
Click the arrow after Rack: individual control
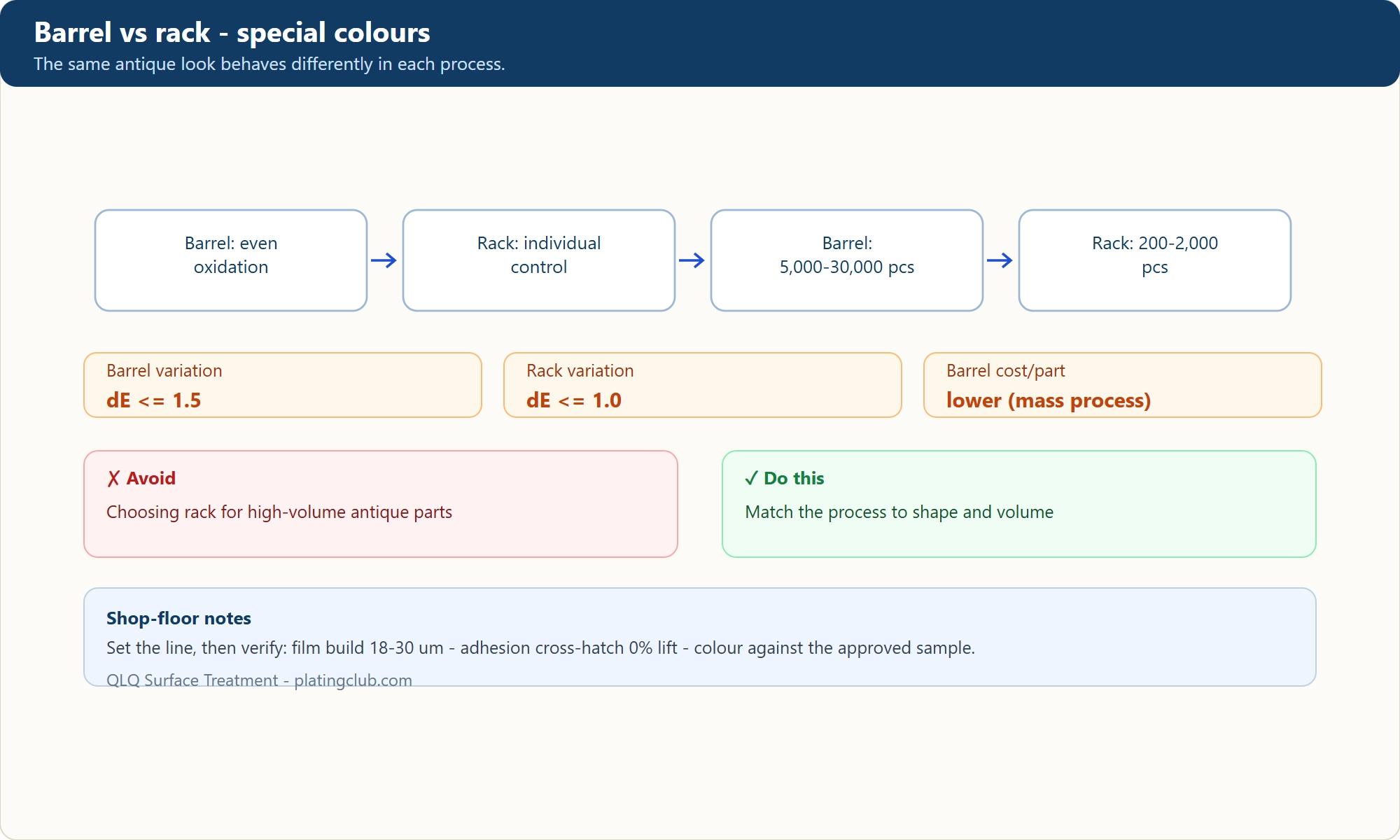point(692,260)
